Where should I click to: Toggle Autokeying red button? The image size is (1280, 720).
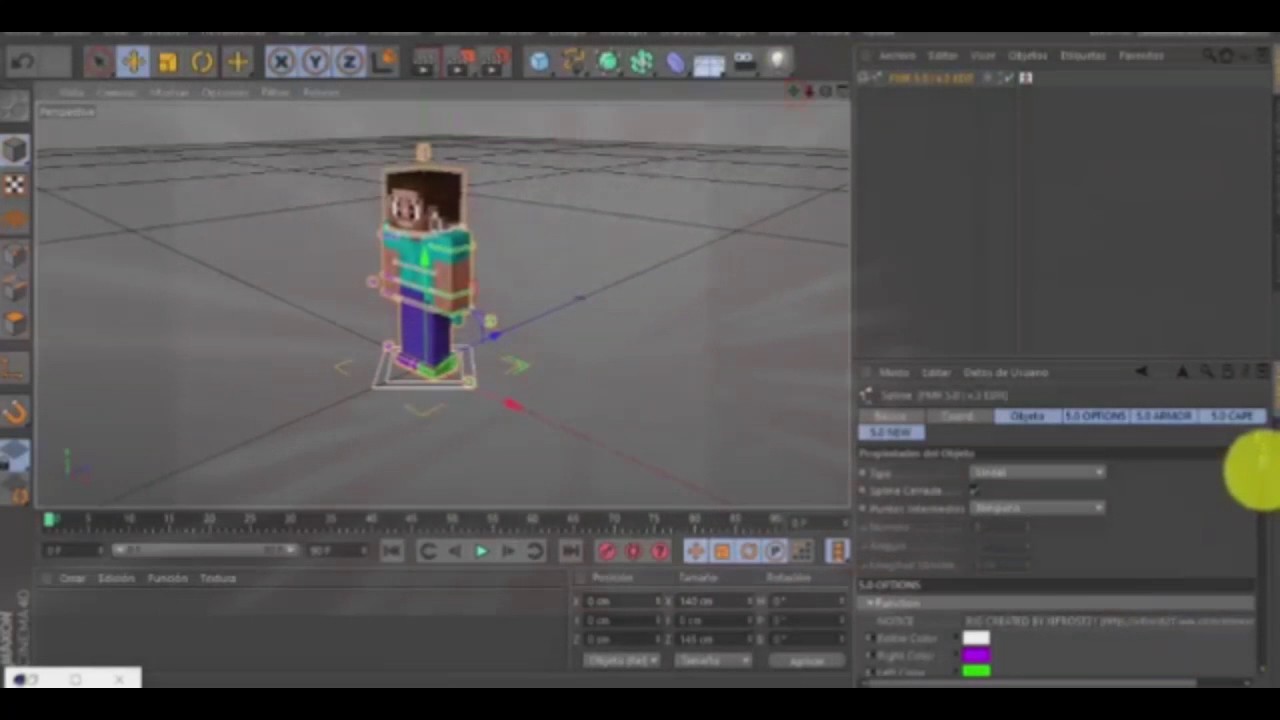(633, 551)
